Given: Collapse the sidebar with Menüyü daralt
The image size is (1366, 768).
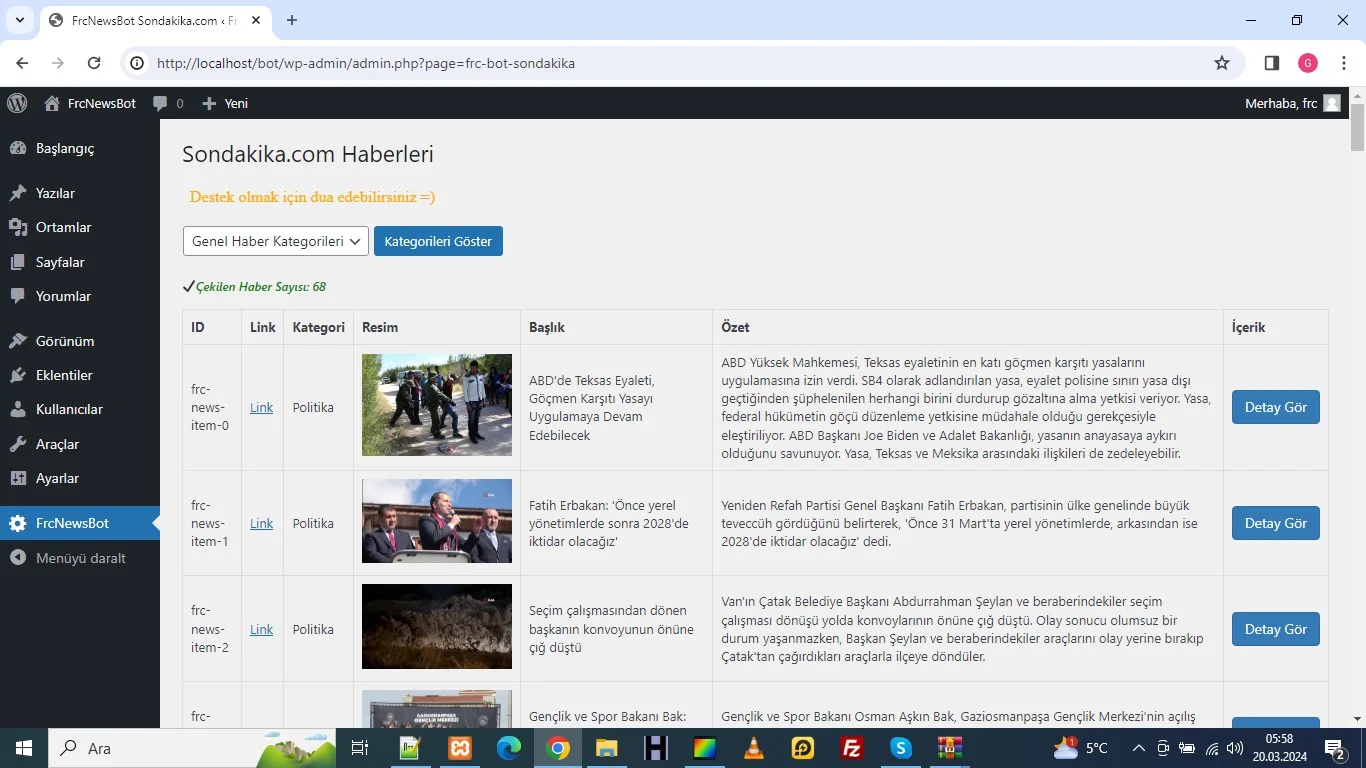Looking at the screenshot, I should pos(80,558).
